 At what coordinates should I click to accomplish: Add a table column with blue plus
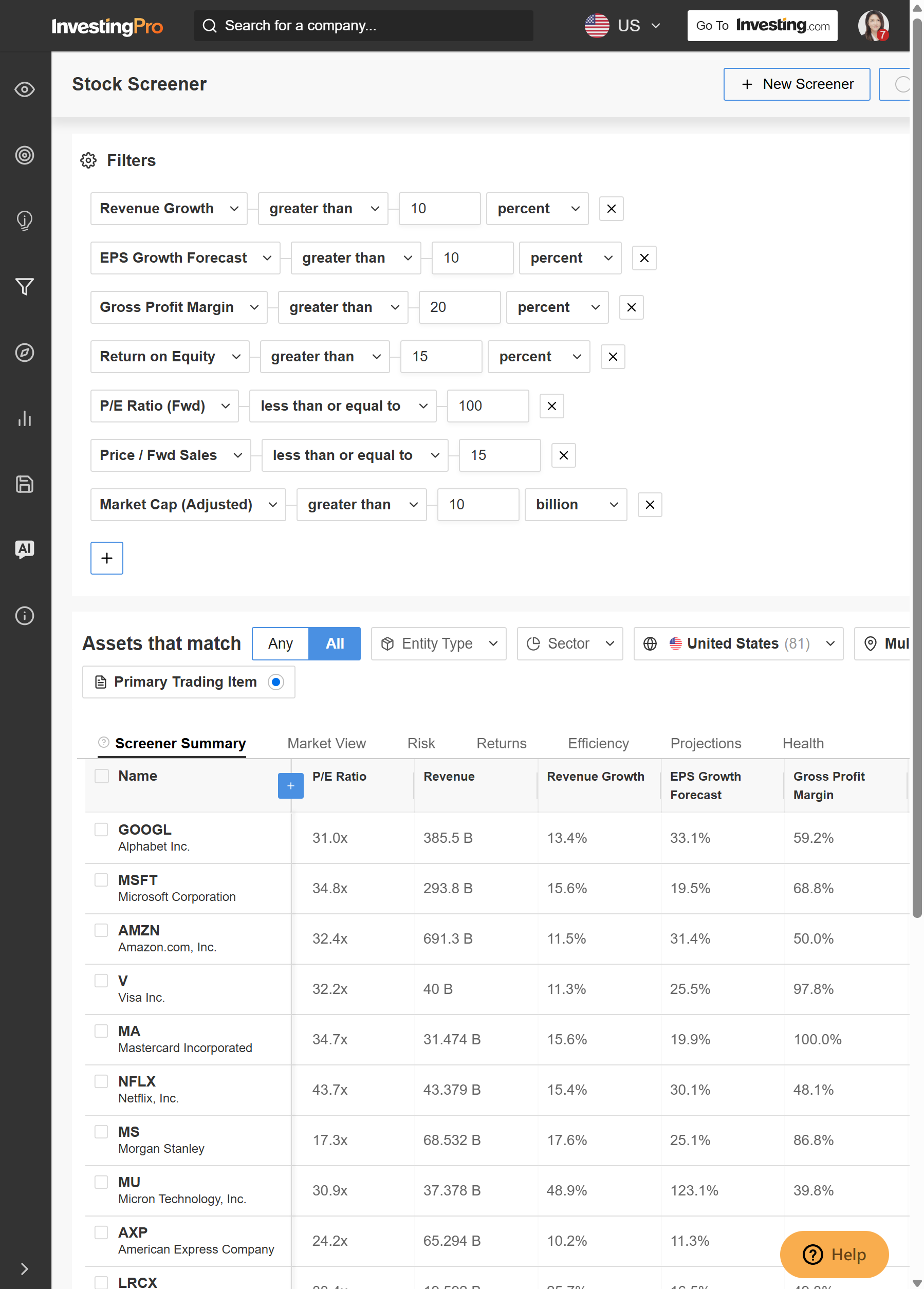click(290, 786)
